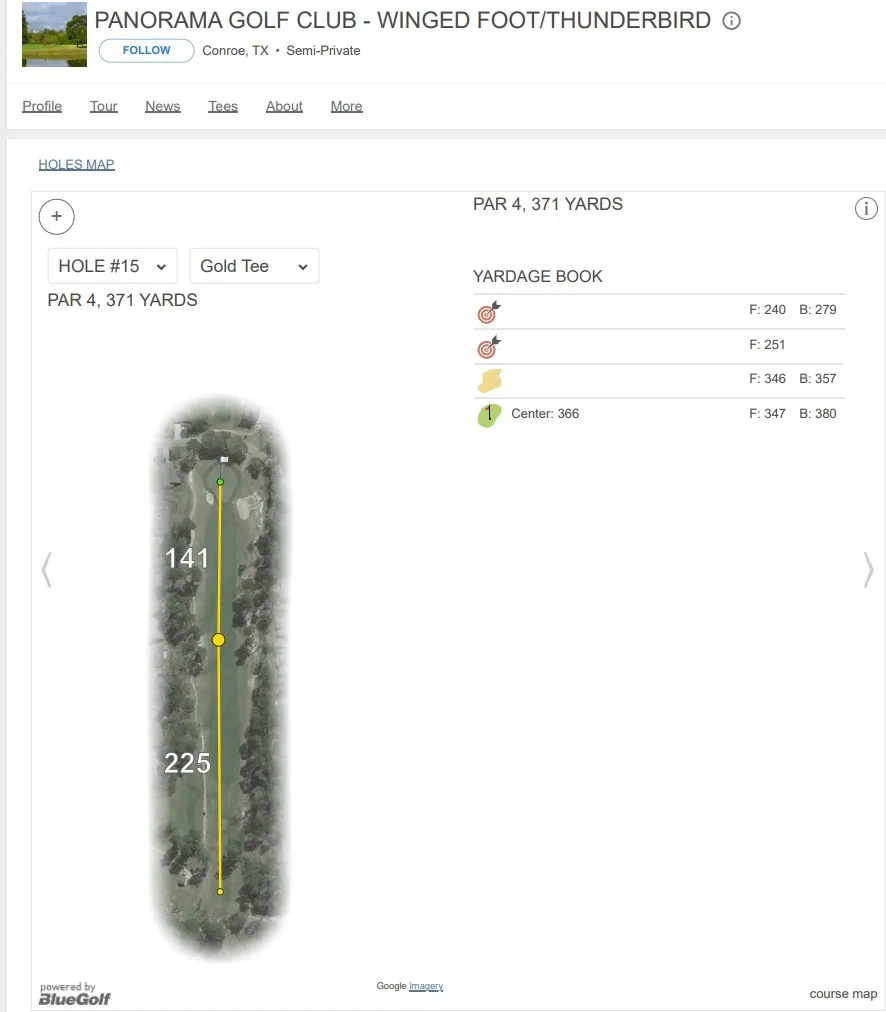Open the More navigation menu
886x1012 pixels.
pyautogui.click(x=347, y=106)
